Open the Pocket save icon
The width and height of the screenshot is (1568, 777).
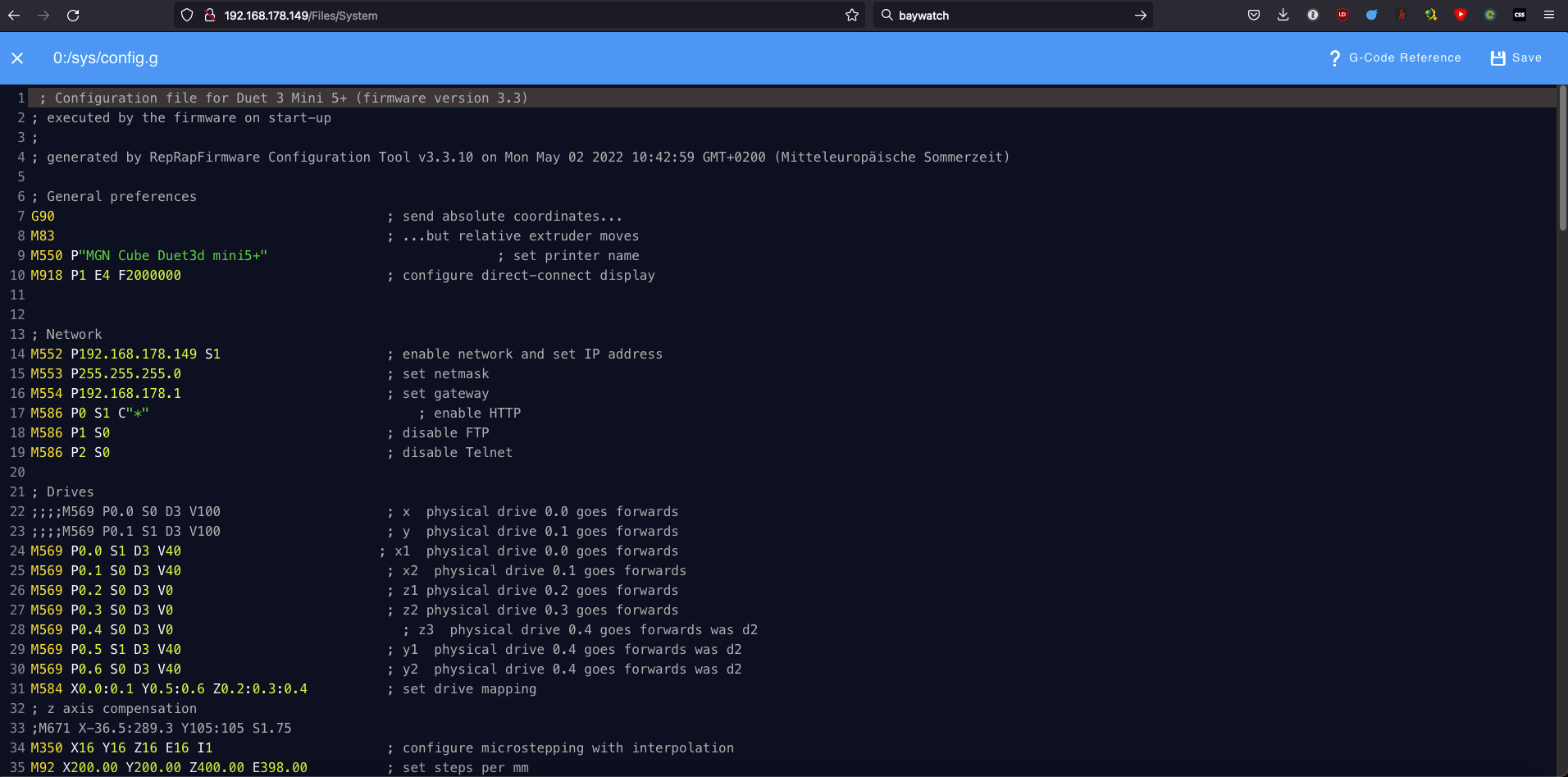(1254, 15)
